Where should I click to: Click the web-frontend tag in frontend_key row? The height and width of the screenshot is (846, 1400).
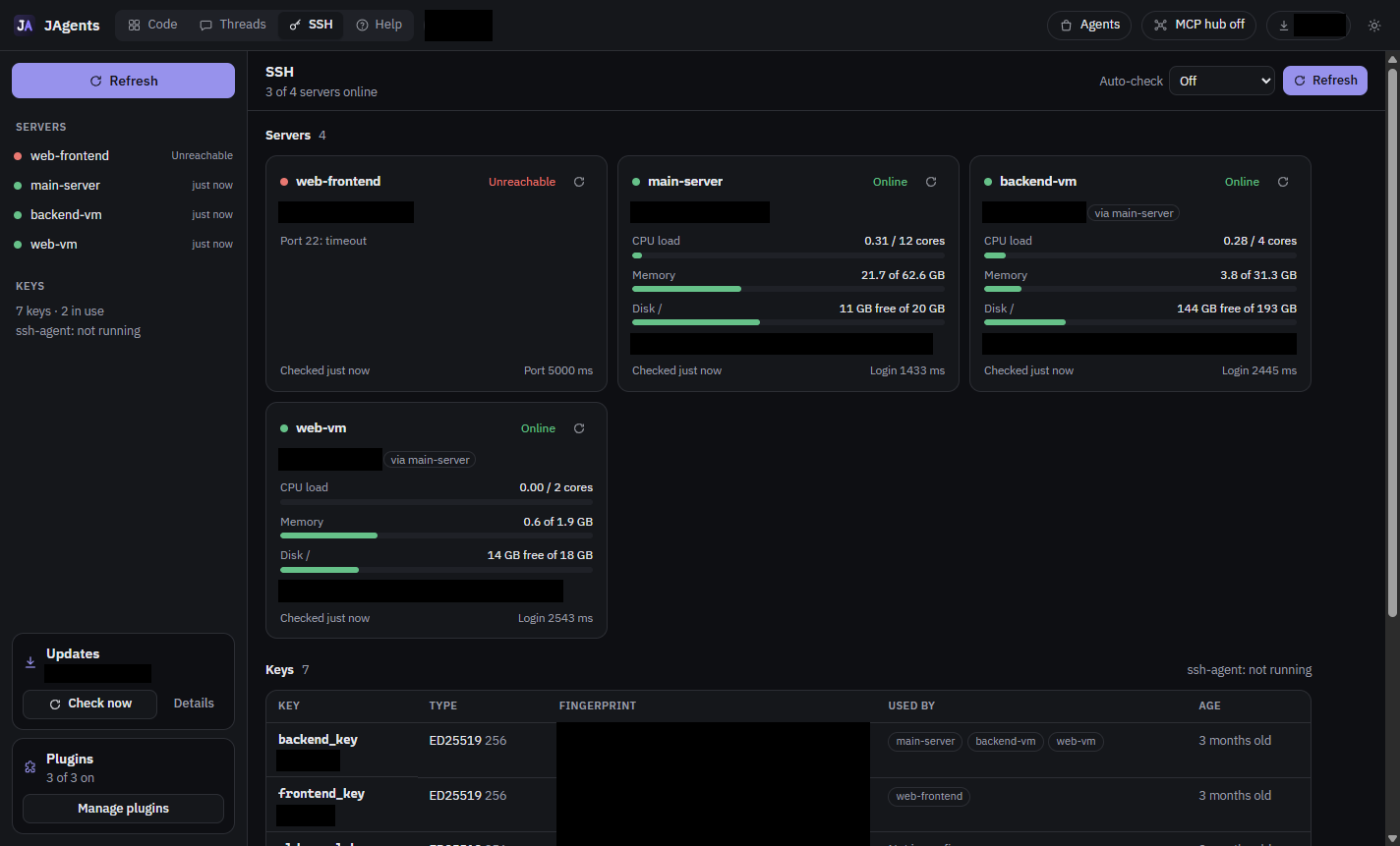tap(929, 797)
